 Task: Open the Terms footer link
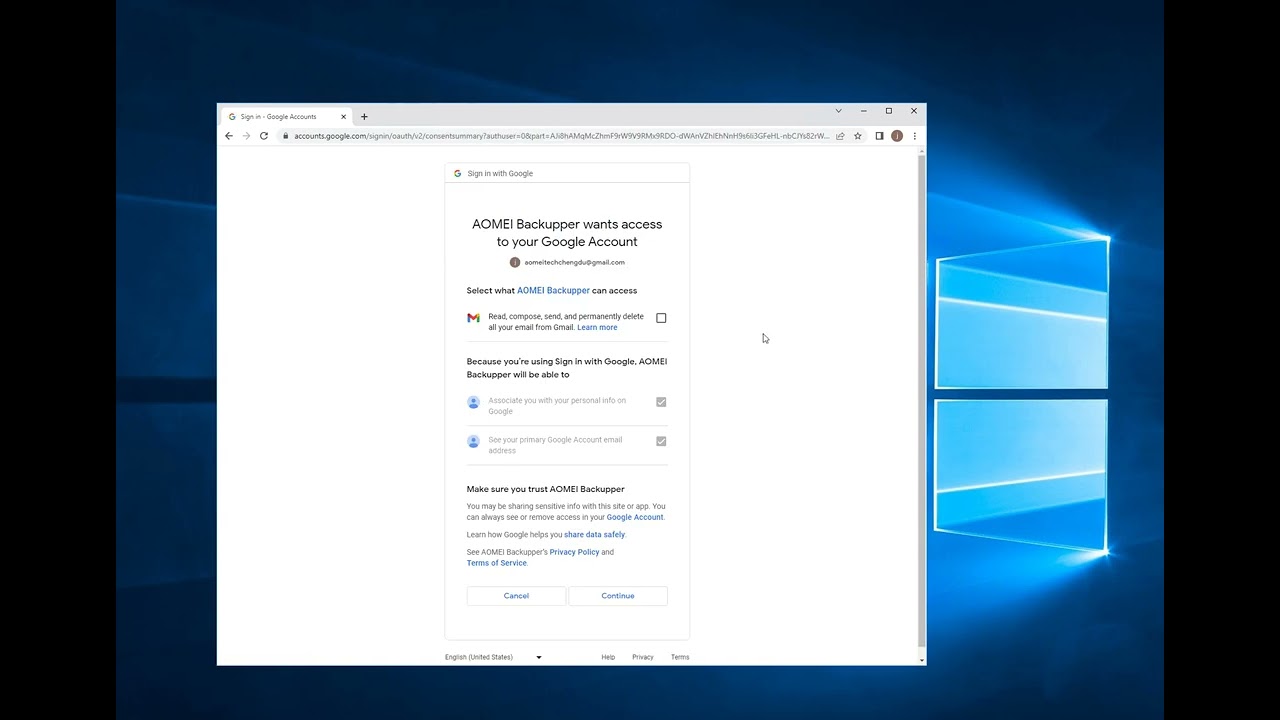(680, 657)
